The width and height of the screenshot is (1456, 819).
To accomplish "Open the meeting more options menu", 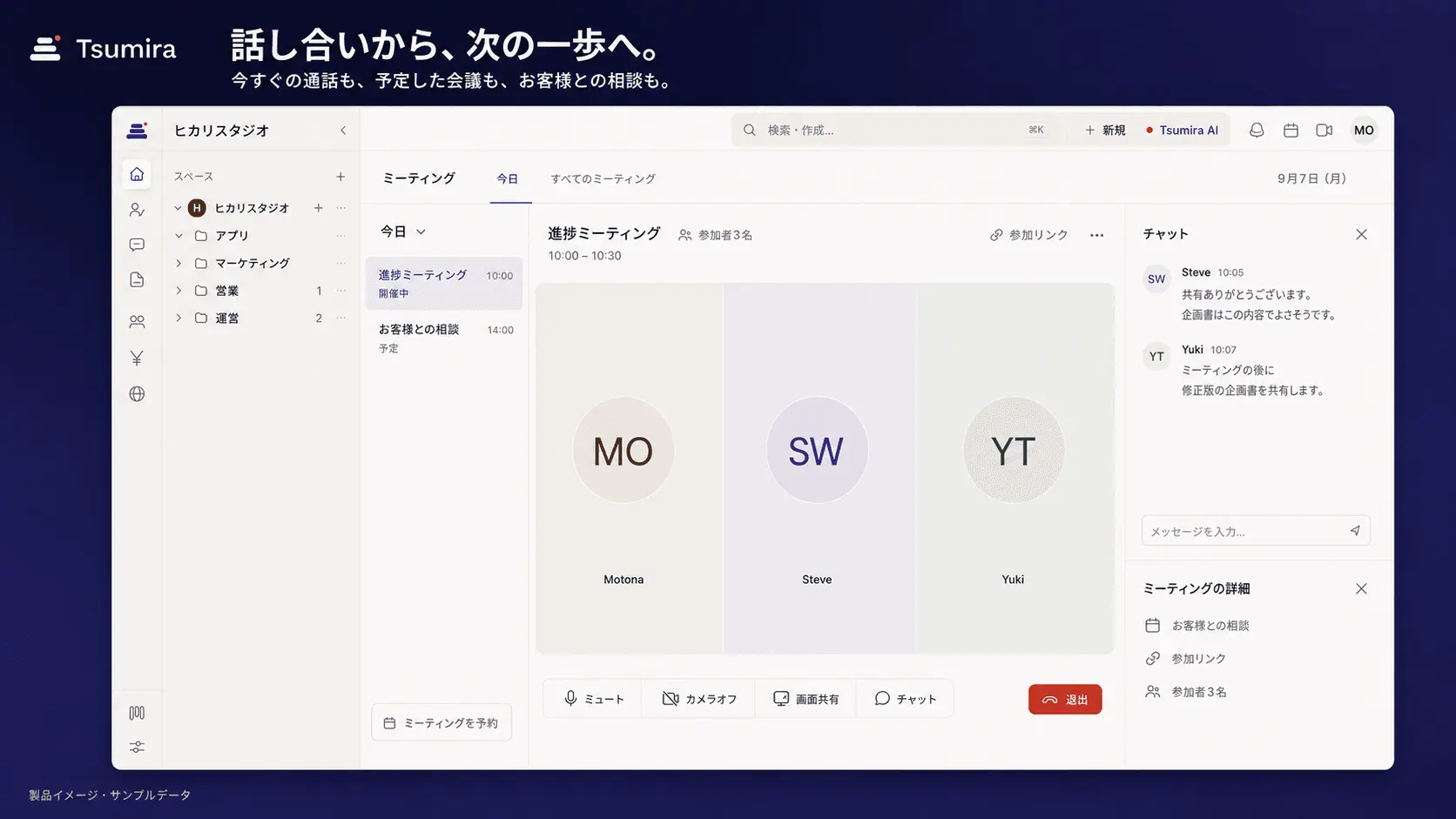I will (1096, 235).
